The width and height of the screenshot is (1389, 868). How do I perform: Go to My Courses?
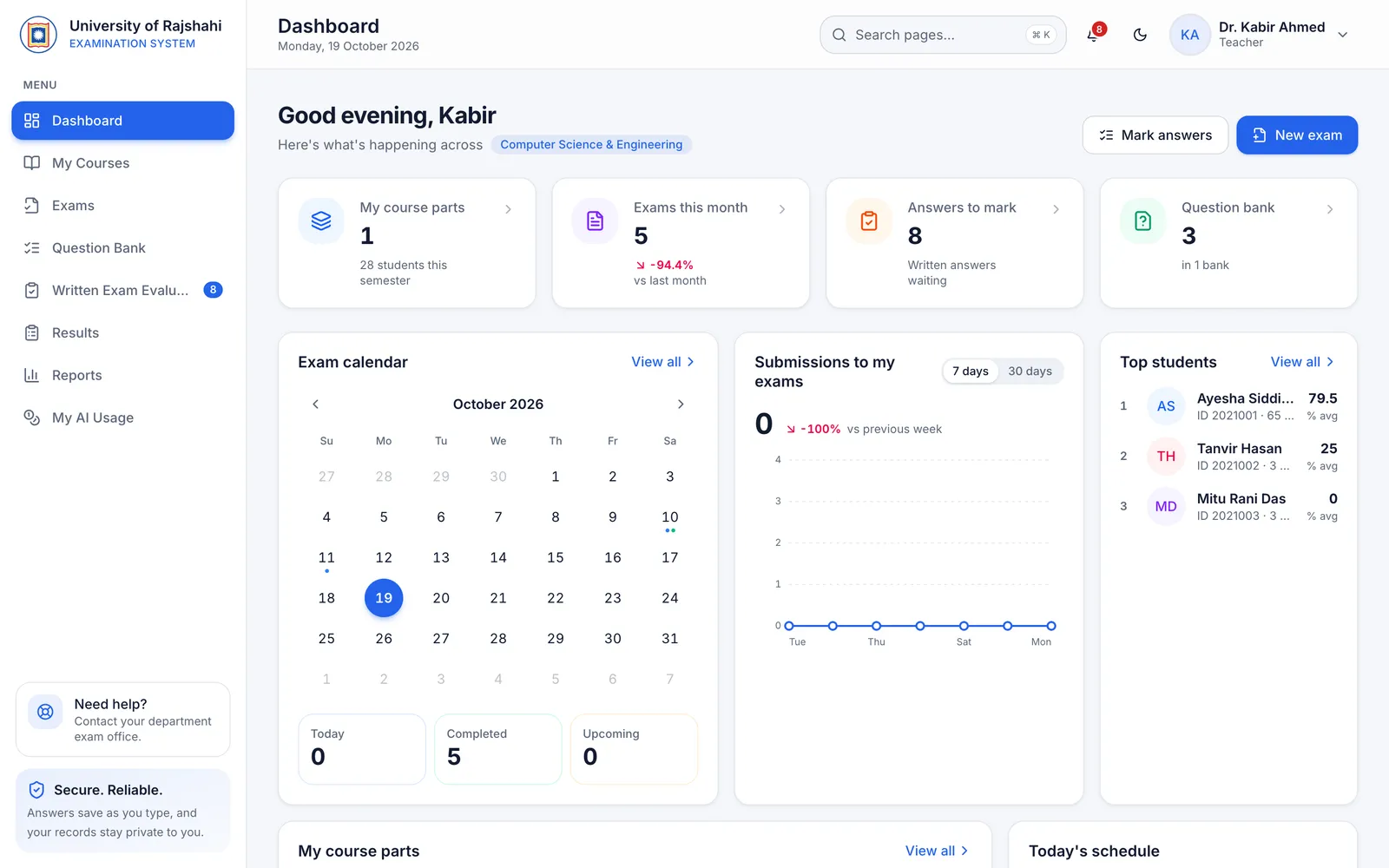pyautogui.click(x=122, y=163)
